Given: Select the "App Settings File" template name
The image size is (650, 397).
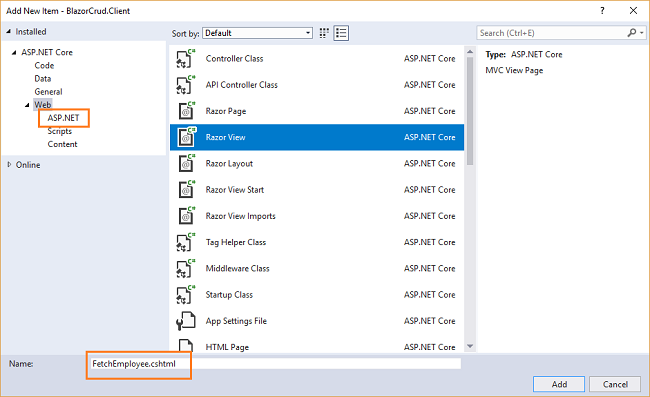Looking at the screenshot, I should (236, 321).
